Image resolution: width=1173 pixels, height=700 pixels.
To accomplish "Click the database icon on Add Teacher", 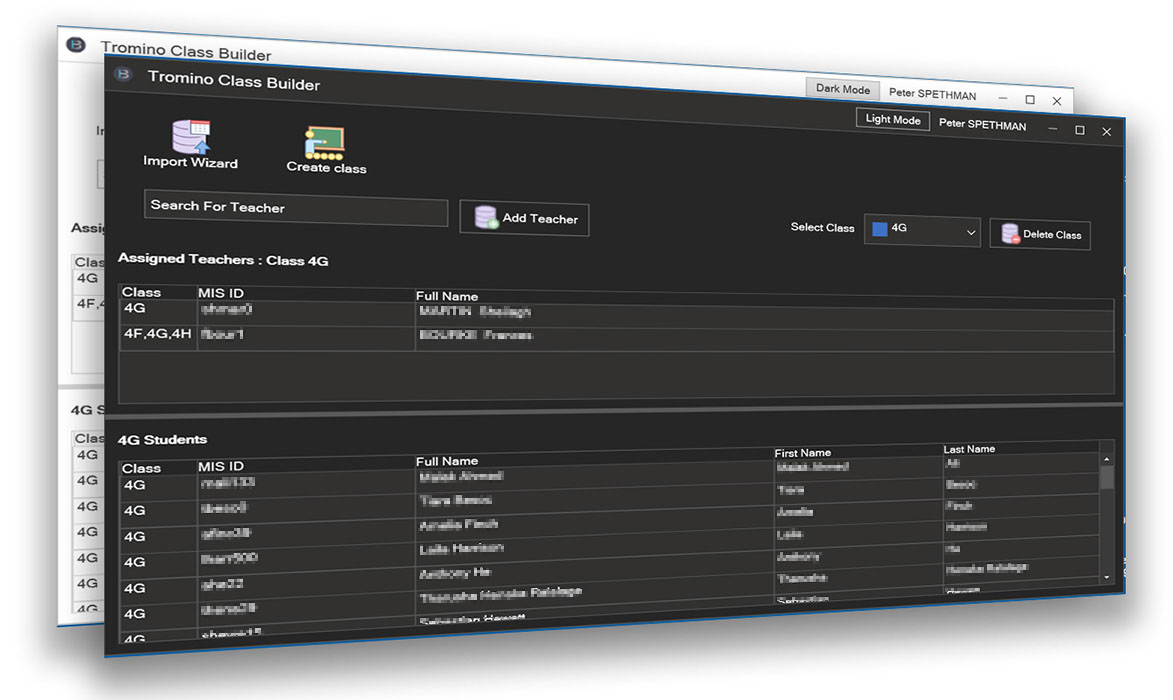I will tap(486, 218).
